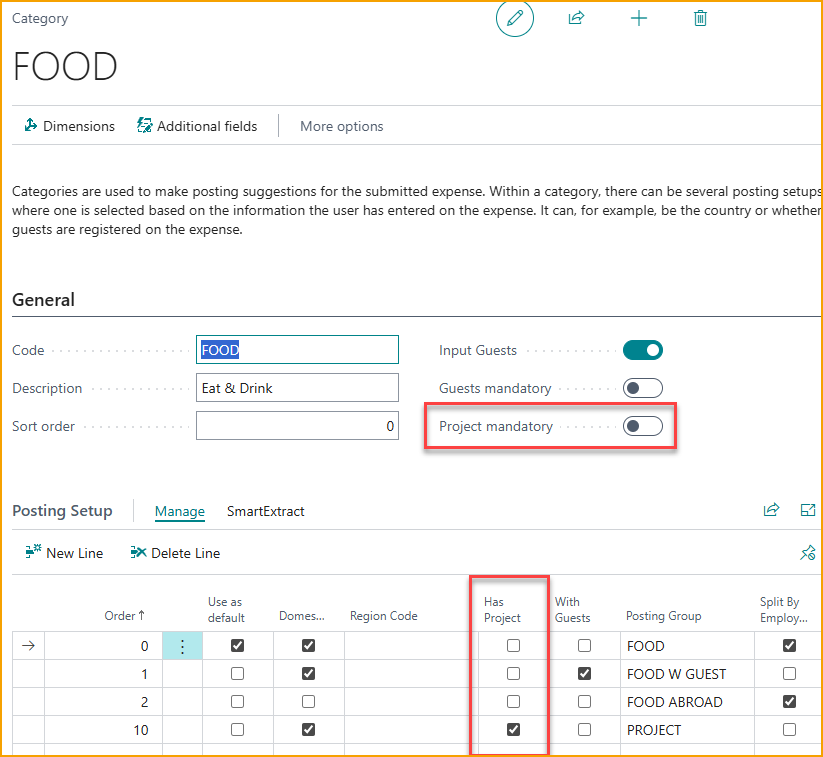Click the plus icon to add new category
Viewport: 823px width, 757px height.
639,18
